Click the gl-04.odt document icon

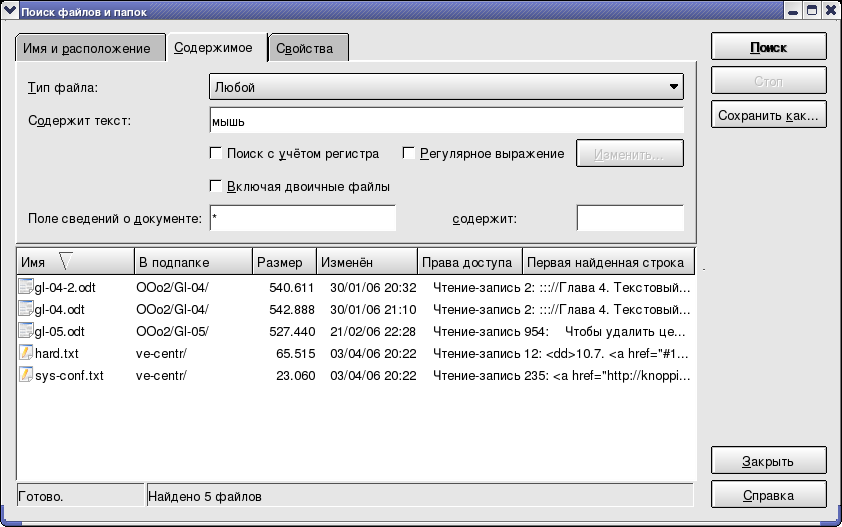26,309
